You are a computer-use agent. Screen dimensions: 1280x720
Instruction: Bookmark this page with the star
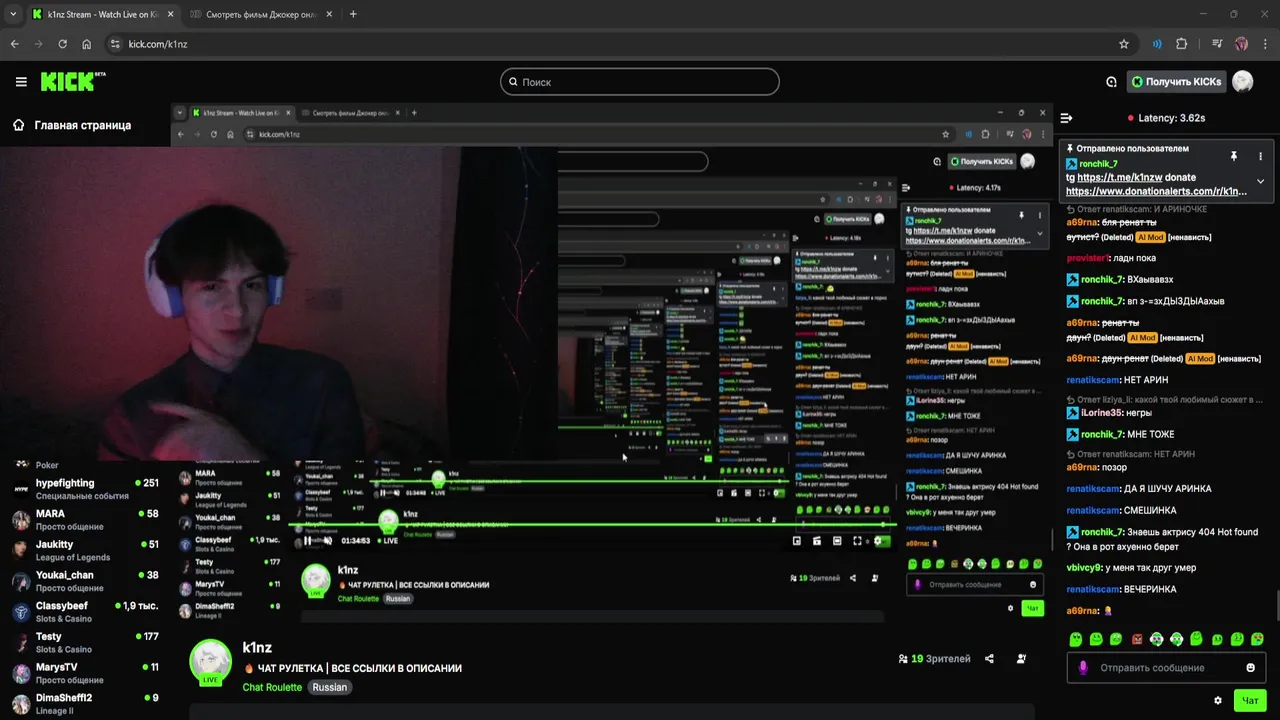point(1124,44)
